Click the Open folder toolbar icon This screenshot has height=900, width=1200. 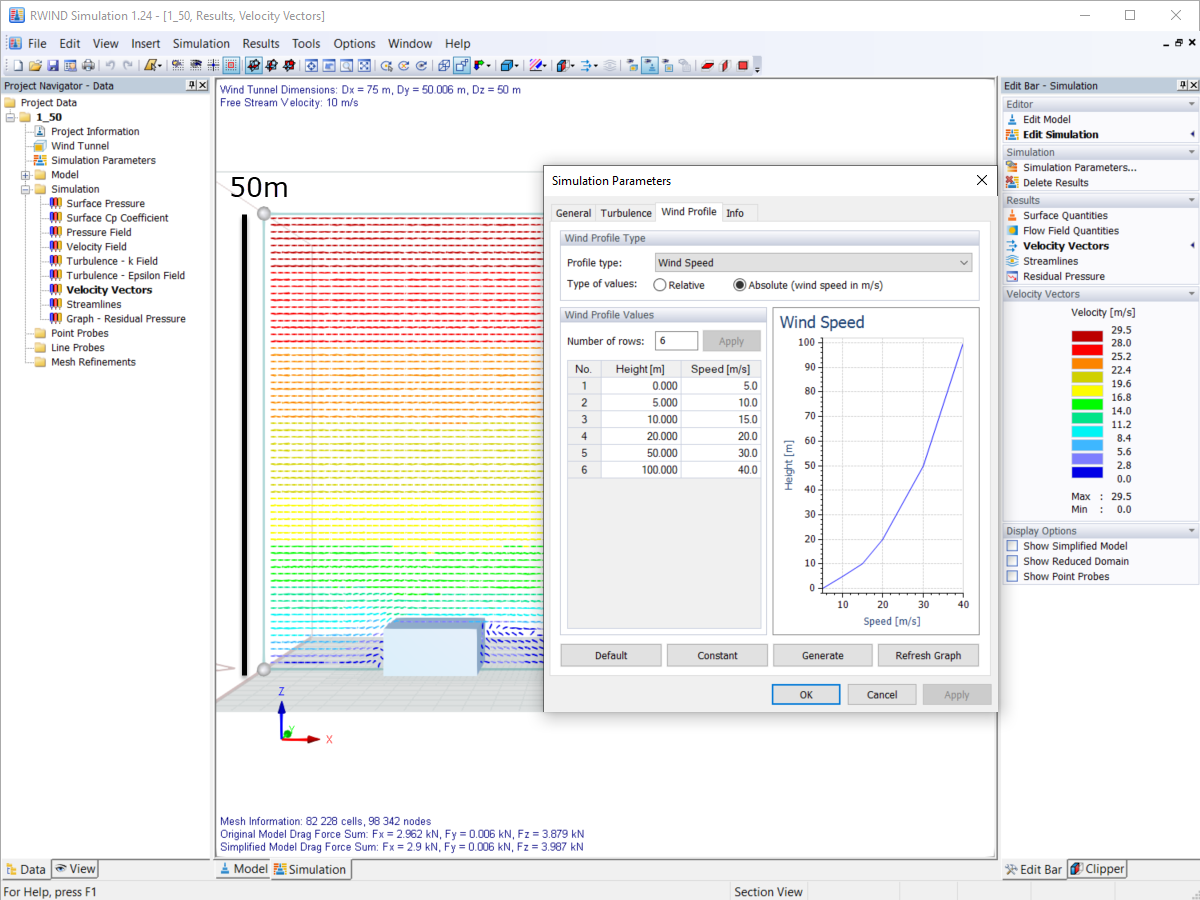coord(35,66)
